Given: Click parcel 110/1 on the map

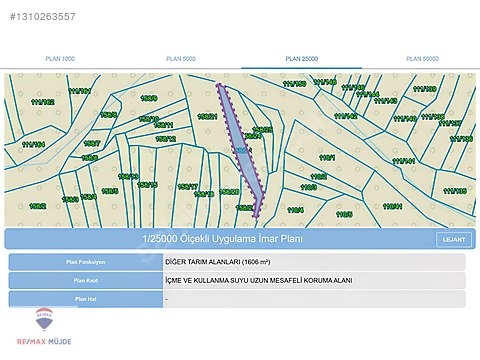Looking at the screenshot, I should (x=327, y=158).
